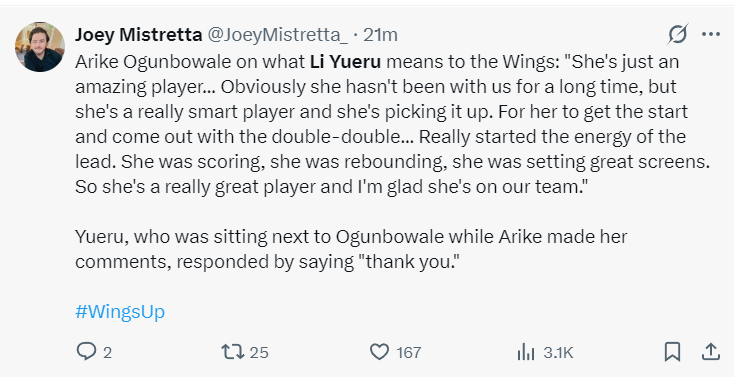This screenshot has height=377, width=734.
Task: Click the reply speech bubble icon
Action: click(x=86, y=352)
